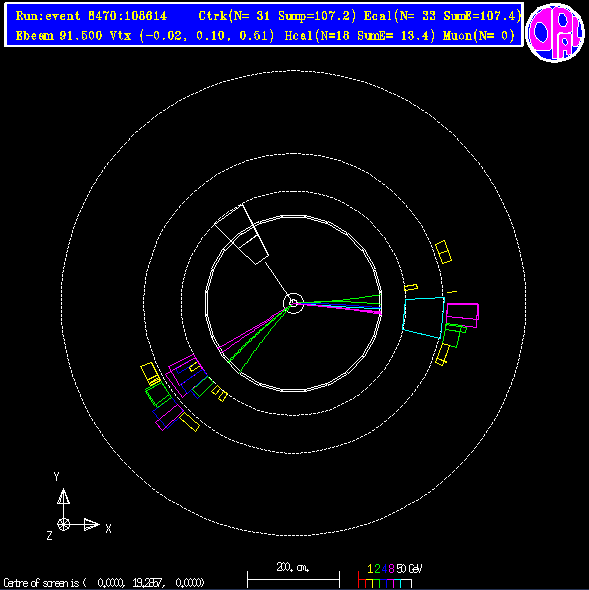This screenshot has height=590, width=589.
Task: Click the magenta tracks pointing lower-left
Action: click(x=252, y=330)
